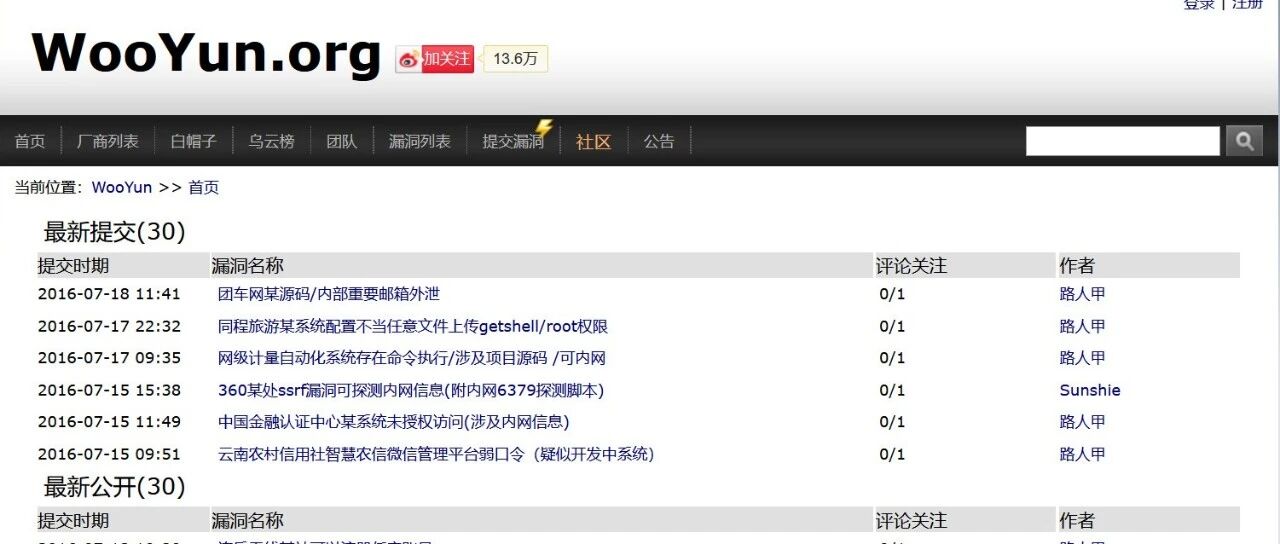
Task: Click the 最新提交(30) section heading
Action: click(x=114, y=232)
